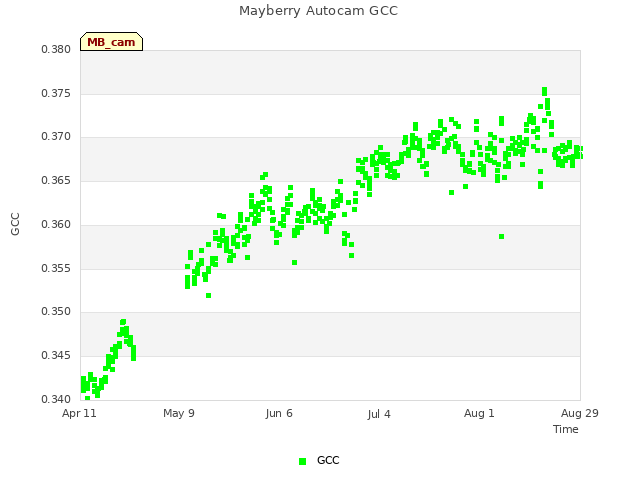Click the Aug 1 x-axis date label
Screen dimensions: 640x480
tap(479, 414)
